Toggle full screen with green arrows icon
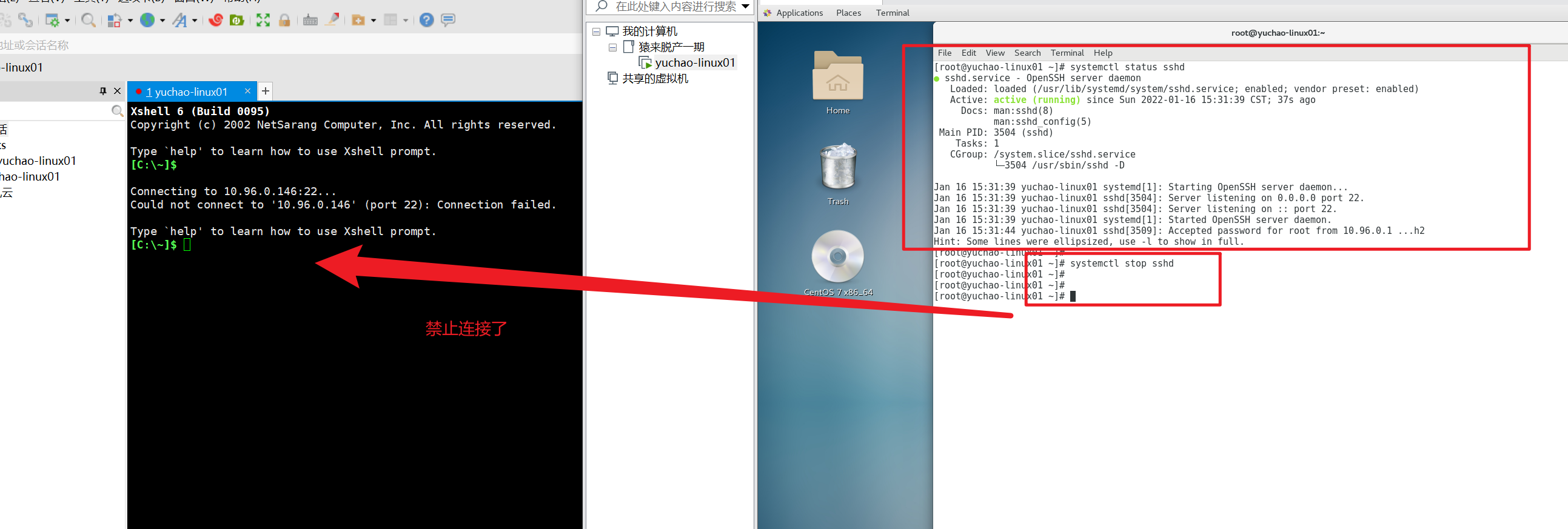The image size is (1568, 529). click(263, 21)
